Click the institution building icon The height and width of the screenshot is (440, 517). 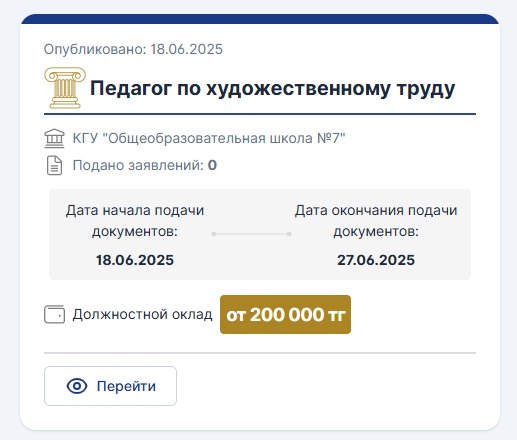pyautogui.click(x=54, y=138)
